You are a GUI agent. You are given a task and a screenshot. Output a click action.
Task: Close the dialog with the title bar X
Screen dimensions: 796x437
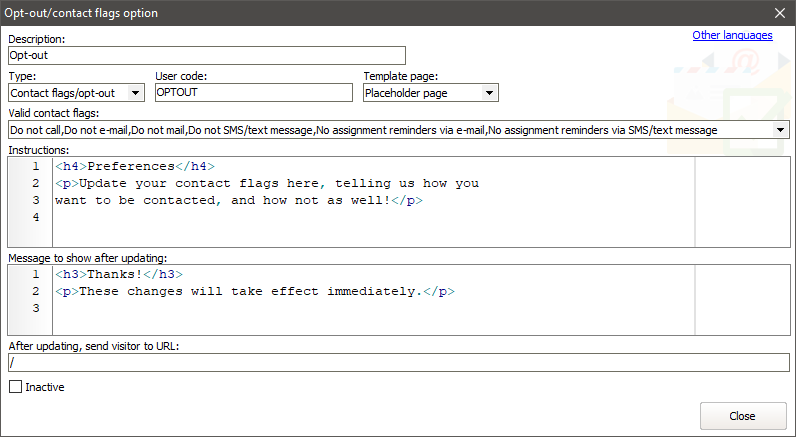point(779,13)
